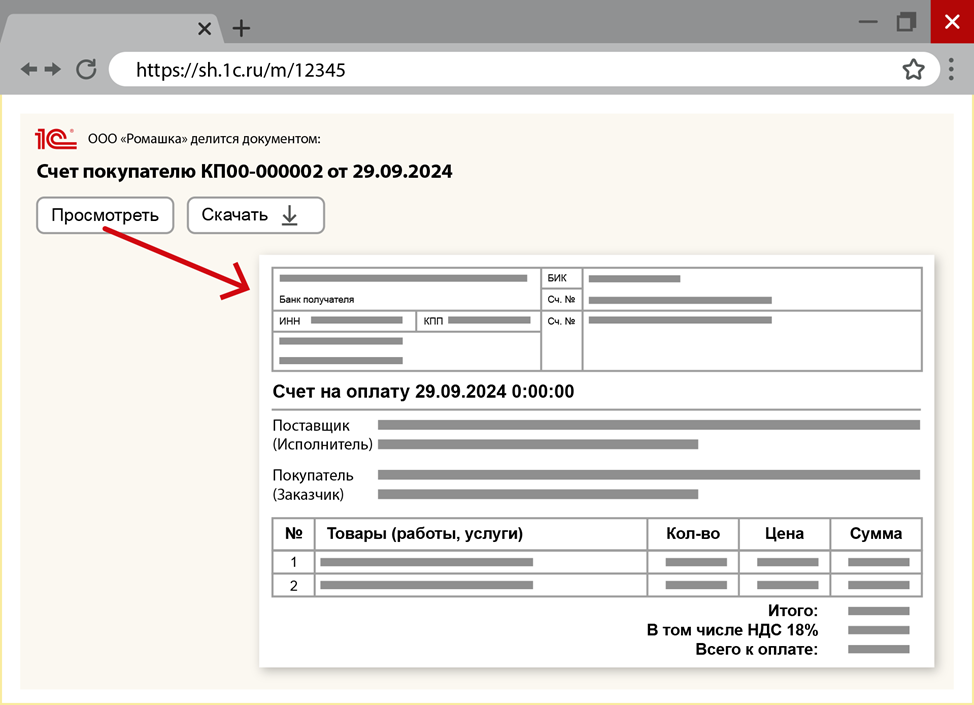The width and height of the screenshot is (974, 705).
Task: Click the БИК cell in the bank details
Action: coord(558,278)
